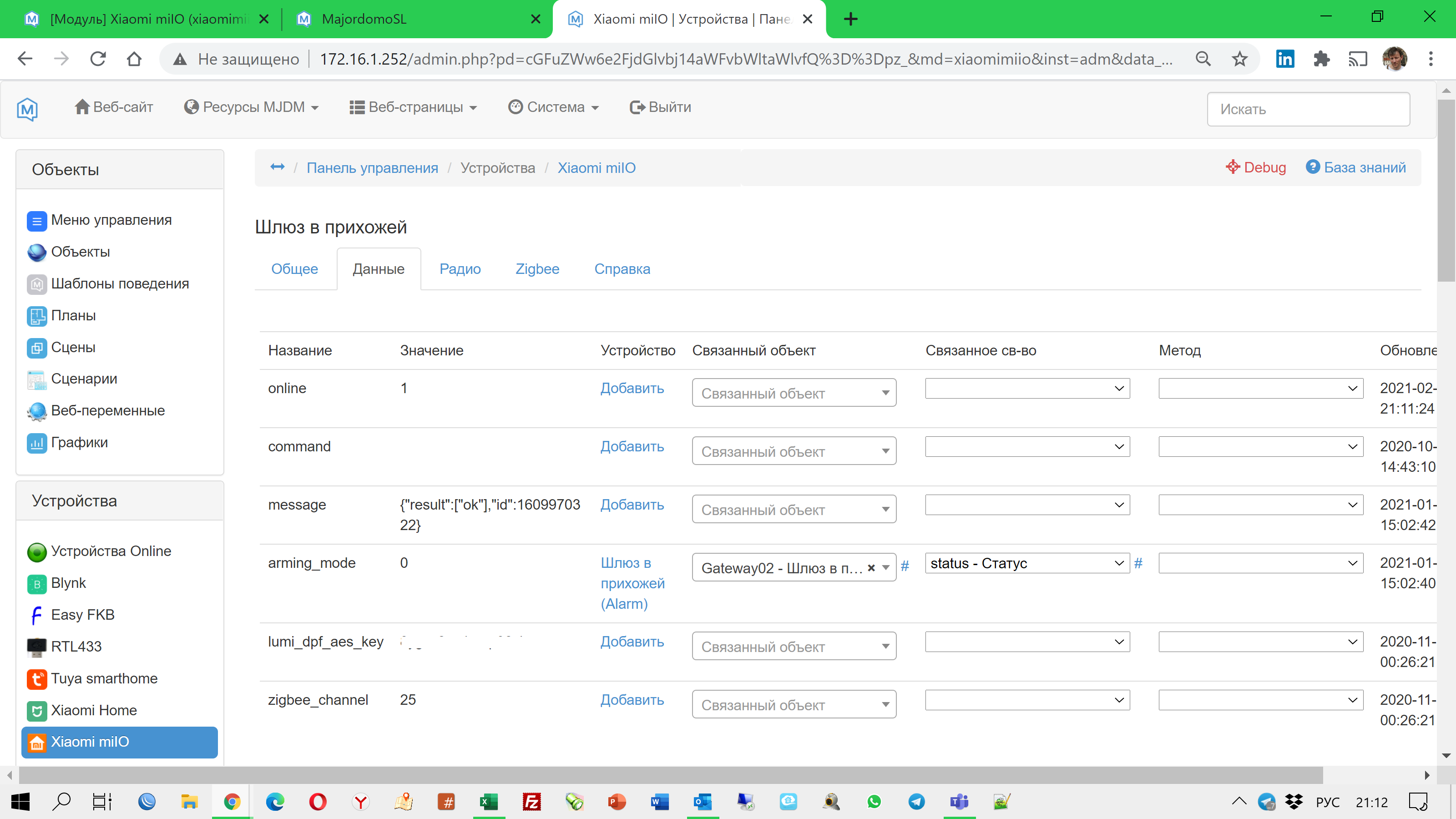
Task: Select Графики in the Объекты panel
Action: coord(79,442)
